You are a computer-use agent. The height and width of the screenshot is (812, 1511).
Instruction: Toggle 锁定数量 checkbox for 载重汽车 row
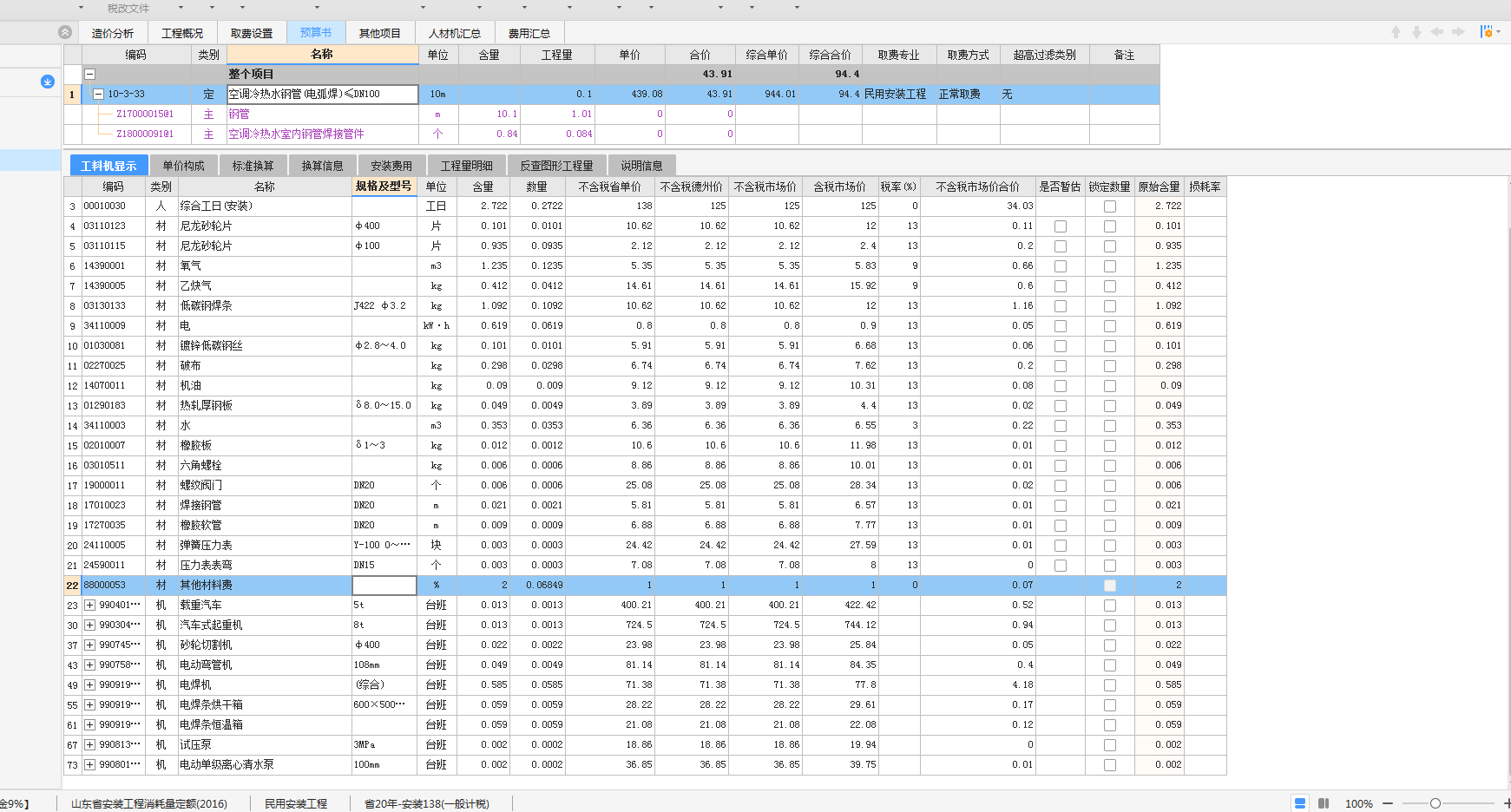pyautogui.click(x=1109, y=606)
